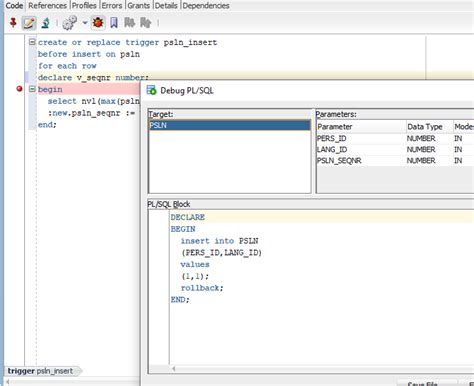Open the Compile dropdown arrow
The height and width of the screenshot is (386, 474).
tap(85, 23)
